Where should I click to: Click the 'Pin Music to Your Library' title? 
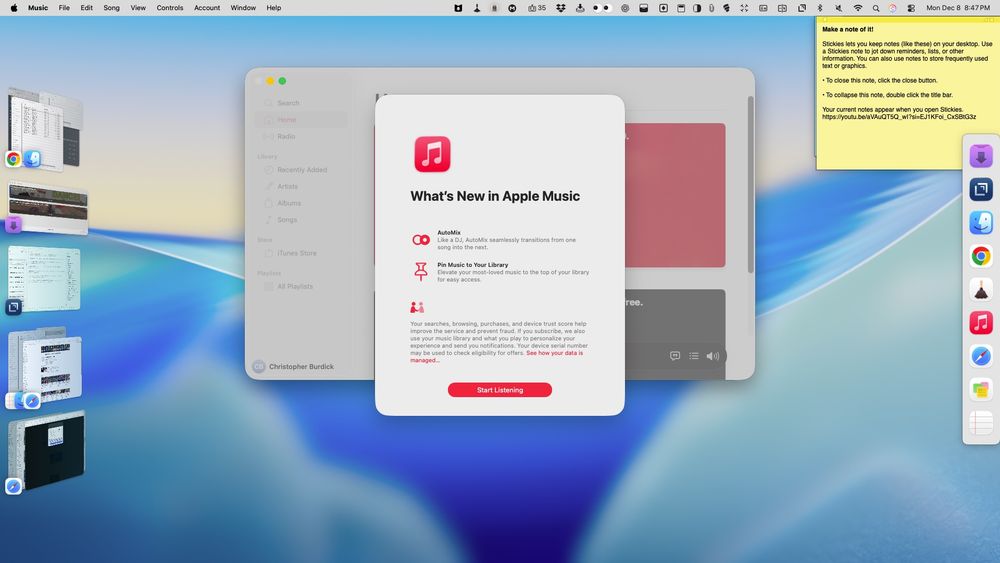click(x=473, y=265)
